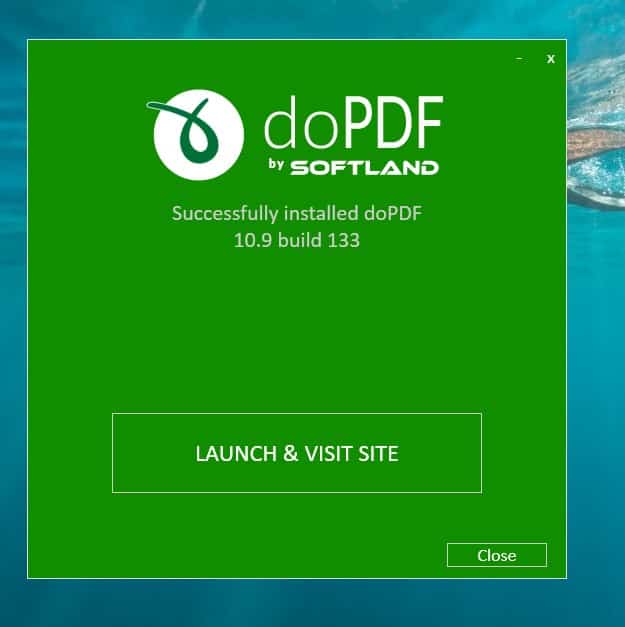Image resolution: width=625 pixels, height=627 pixels.
Task: Click the round doPDF loop logo
Action: 196,135
